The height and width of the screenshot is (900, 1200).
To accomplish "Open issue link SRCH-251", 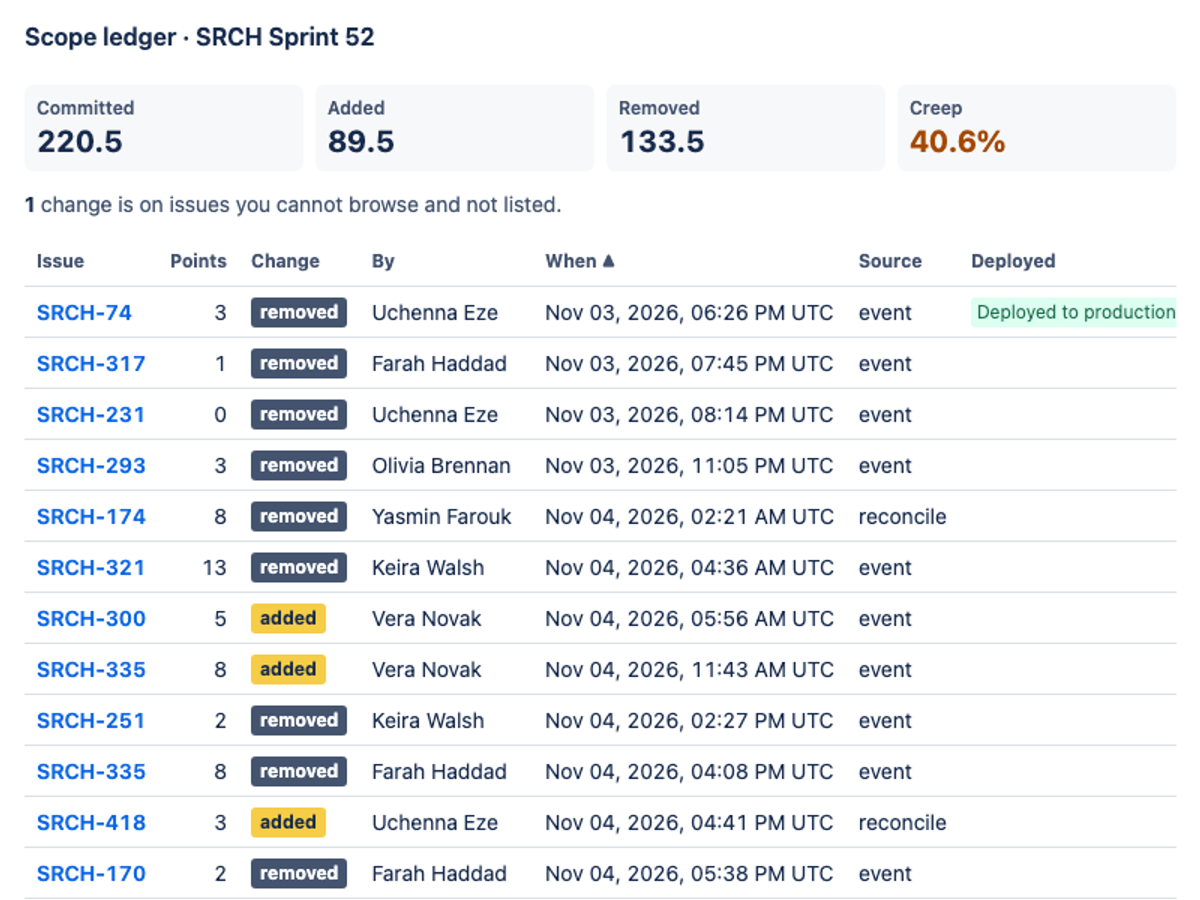I will [x=91, y=721].
